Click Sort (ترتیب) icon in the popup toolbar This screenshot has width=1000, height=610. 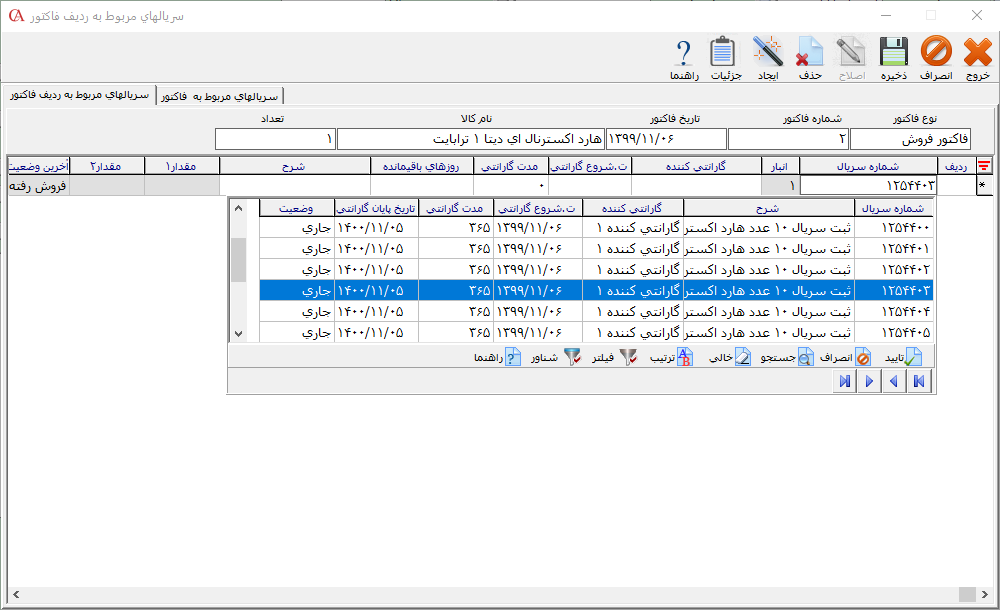(x=671, y=357)
